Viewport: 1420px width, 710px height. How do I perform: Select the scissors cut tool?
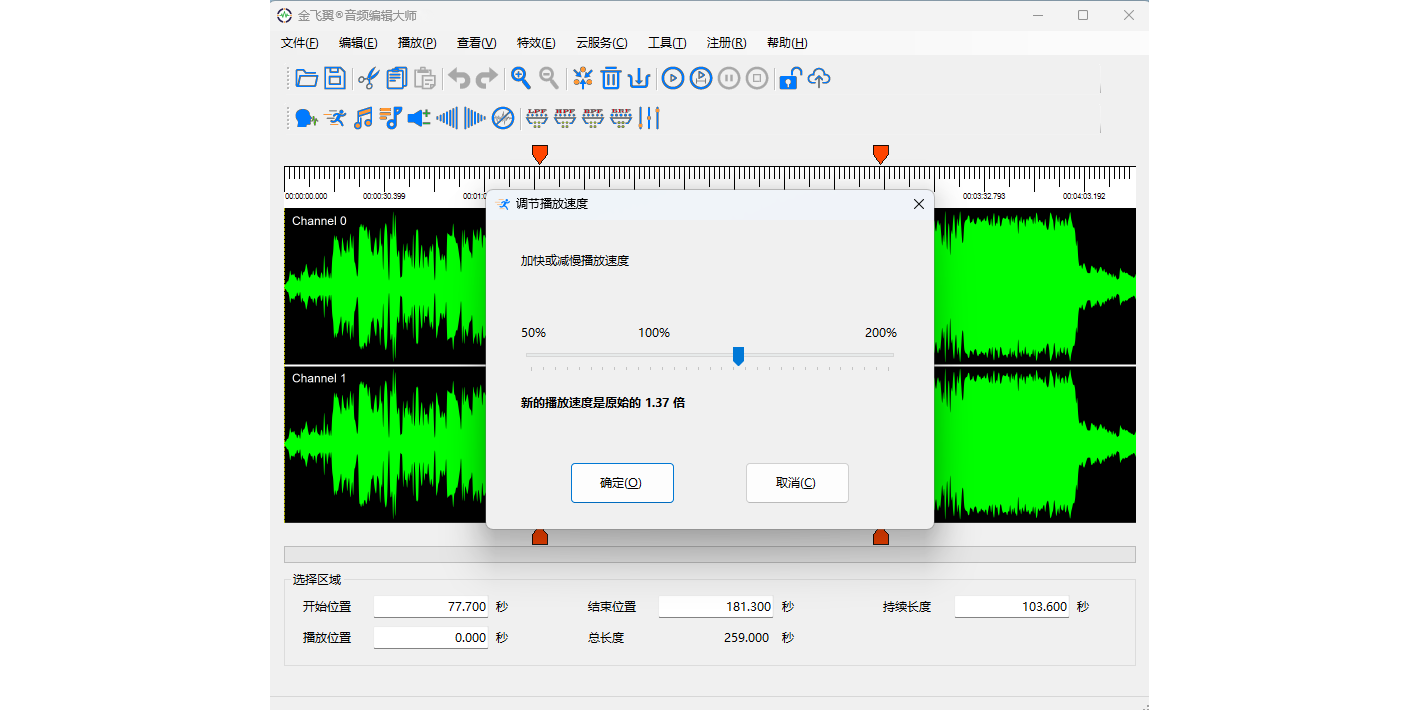[368, 78]
